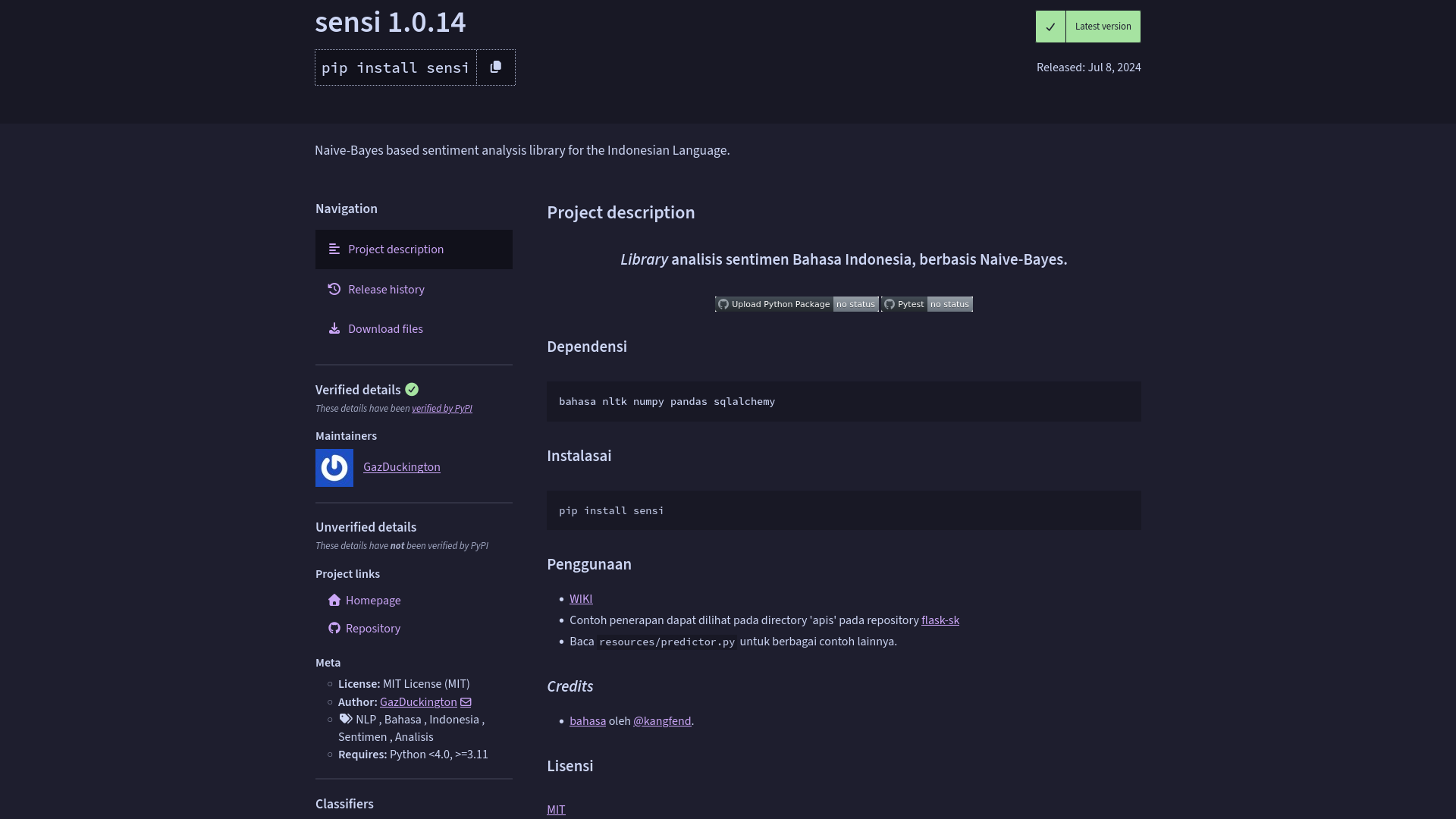Click the Download files arrow icon
The height and width of the screenshot is (819, 1456).
334,328
